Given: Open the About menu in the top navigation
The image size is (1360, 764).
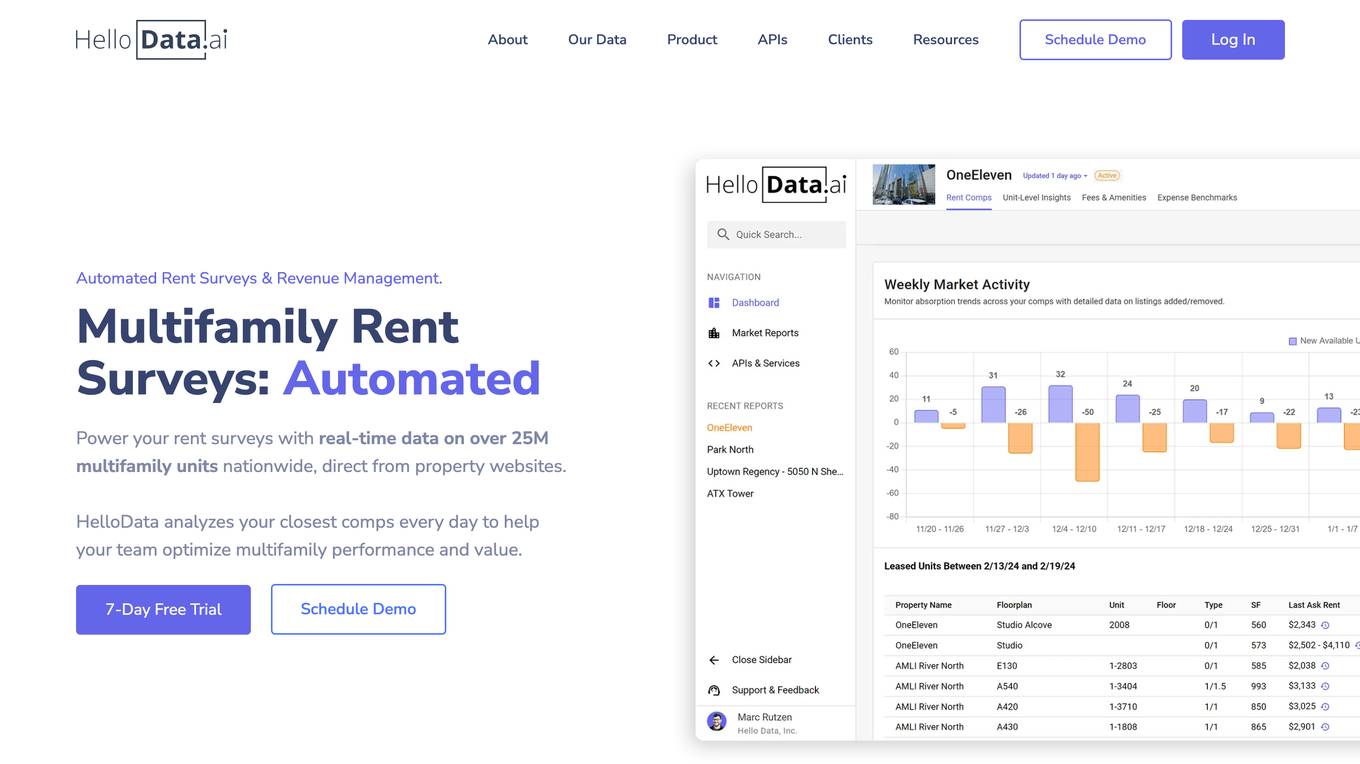Looking at the screenshot, I should point(508,40).
